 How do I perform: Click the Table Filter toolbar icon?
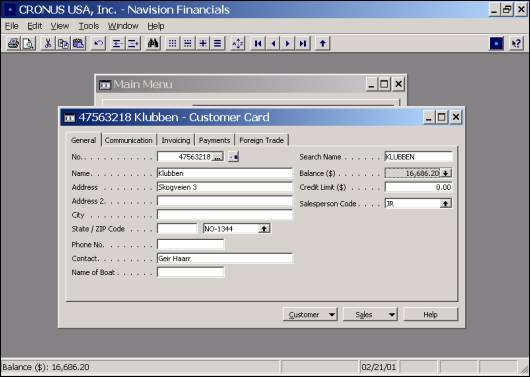[x=188, y=43]
